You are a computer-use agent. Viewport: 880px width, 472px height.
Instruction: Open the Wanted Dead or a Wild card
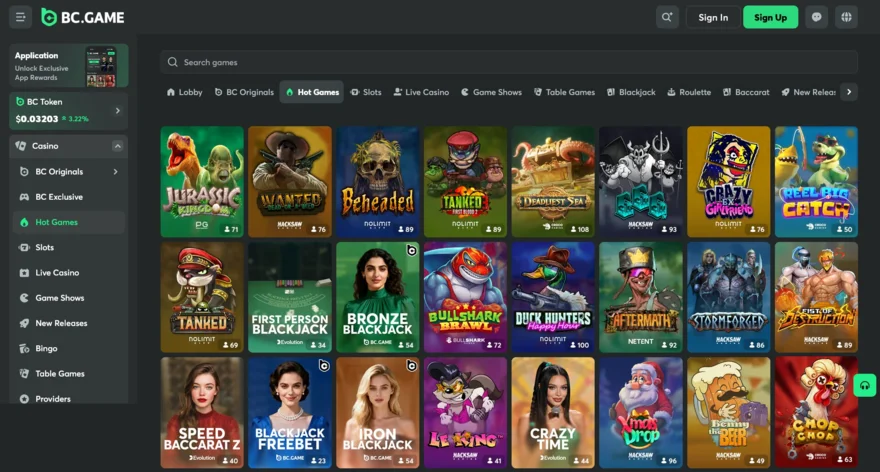pos(290,182)
